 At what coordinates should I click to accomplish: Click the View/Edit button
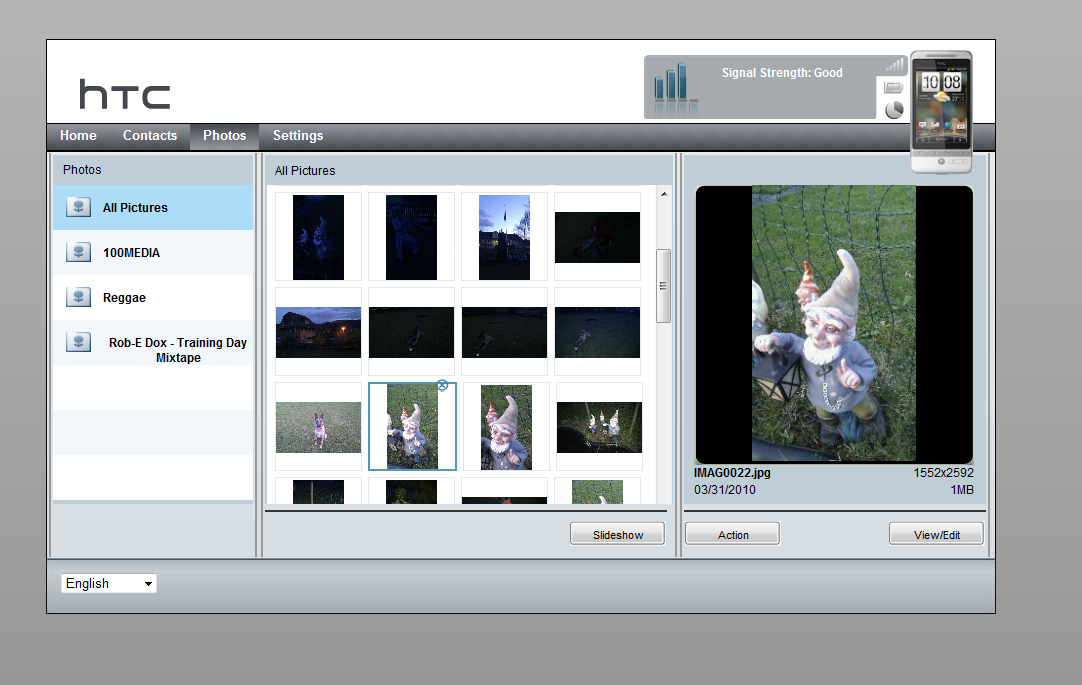click(x=936, y=534)
